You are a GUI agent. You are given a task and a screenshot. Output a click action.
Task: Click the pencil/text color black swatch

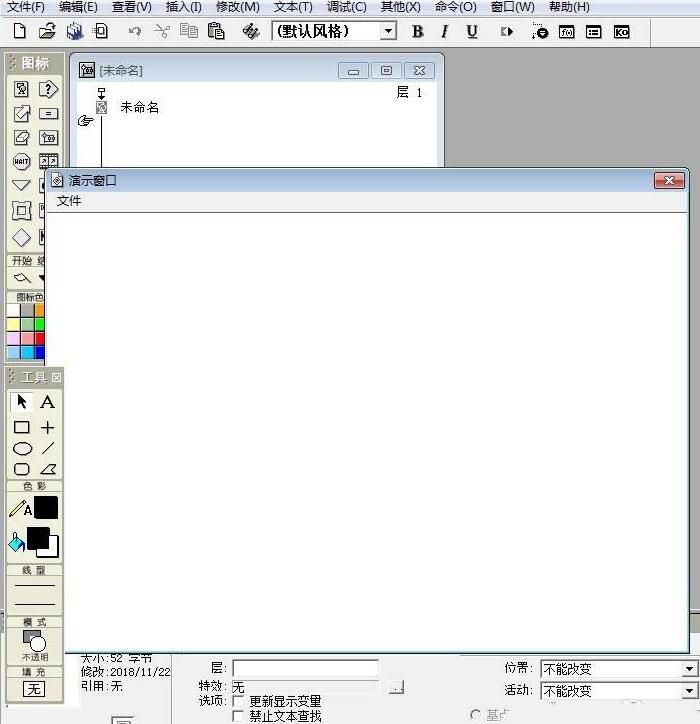46,508
